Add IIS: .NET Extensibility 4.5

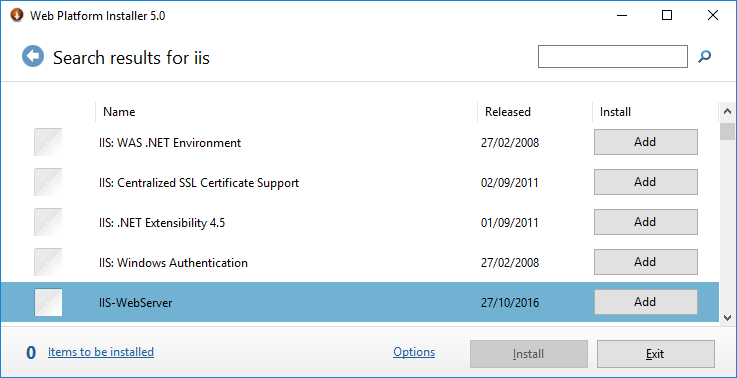click(645, 222)
